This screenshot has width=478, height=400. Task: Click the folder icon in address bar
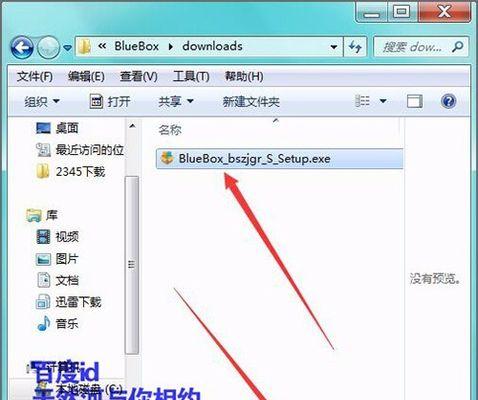[x=84, y=47]
